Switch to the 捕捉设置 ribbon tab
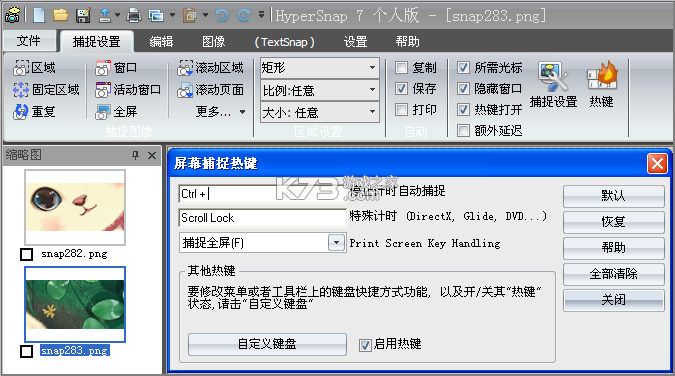 (x=96, y=41)
